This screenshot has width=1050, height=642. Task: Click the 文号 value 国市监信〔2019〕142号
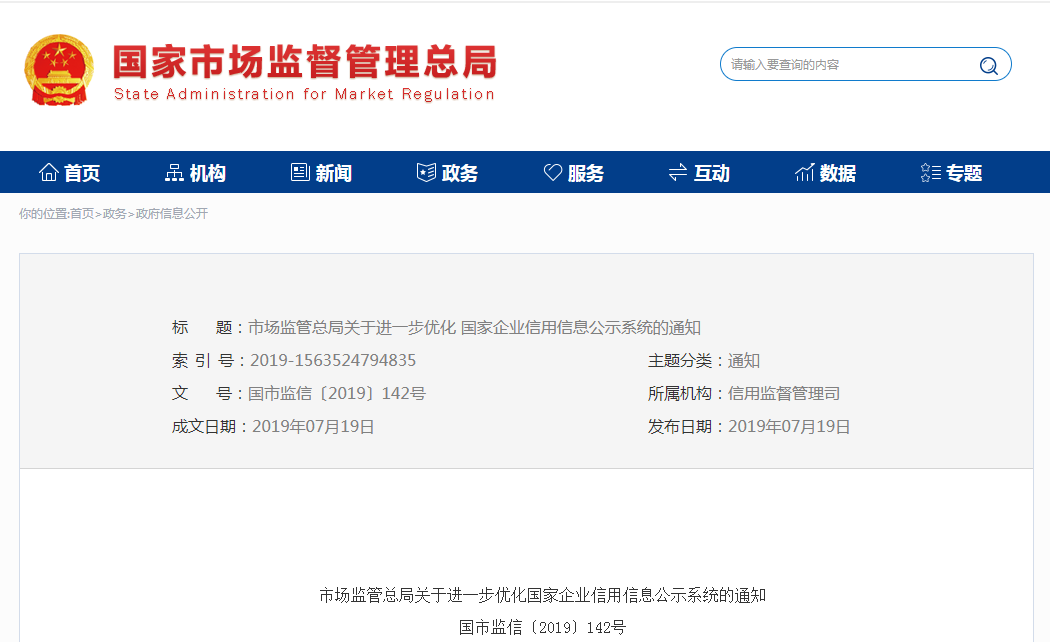click(337, 393)
